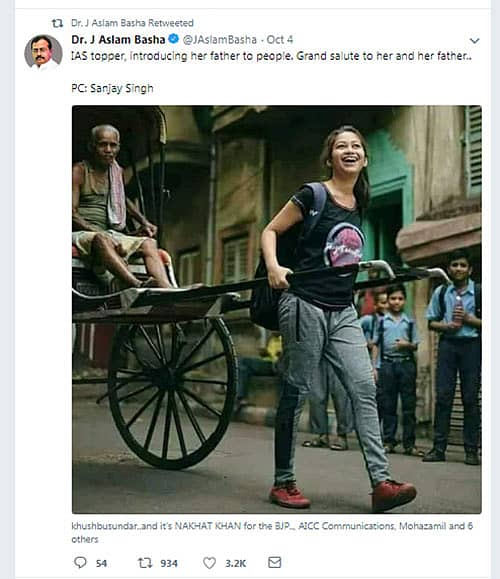Screen dimensions: 500x579
Task: Click 'Dr. J Aslam Basha Retweeted' label
Action: [132, 23]
